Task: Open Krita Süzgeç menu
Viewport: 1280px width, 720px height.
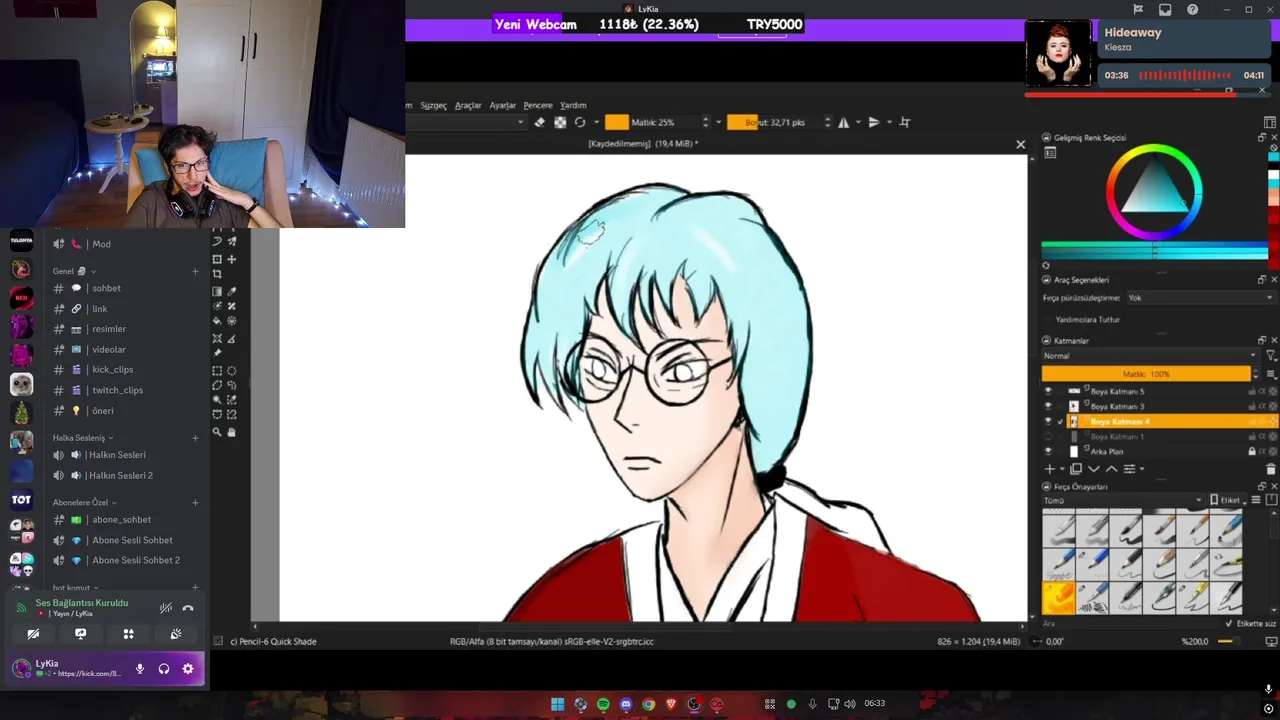Action: click(x=433, y=105)
